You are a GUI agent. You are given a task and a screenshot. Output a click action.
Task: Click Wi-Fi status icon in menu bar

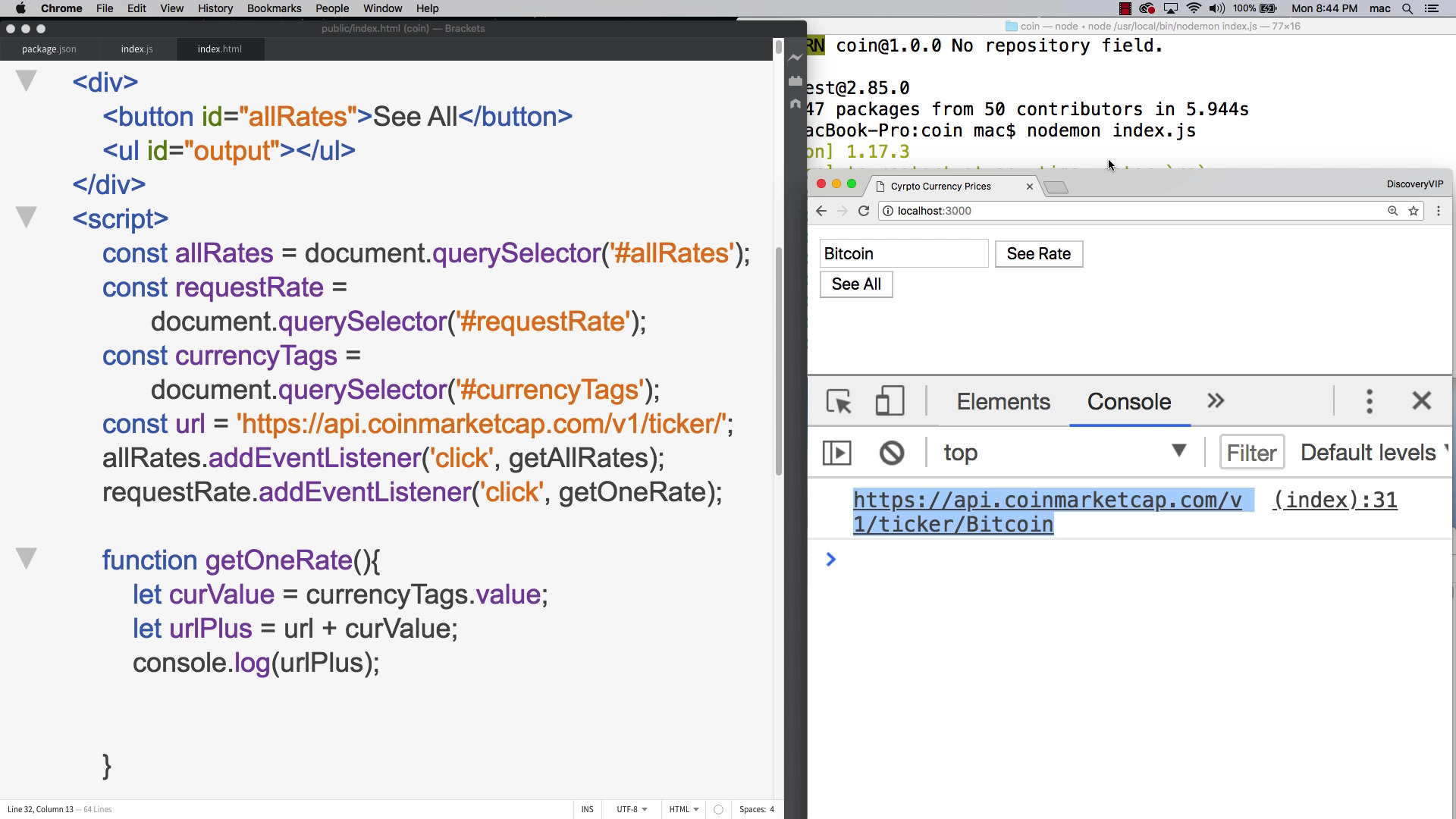tap(1194, 8)
